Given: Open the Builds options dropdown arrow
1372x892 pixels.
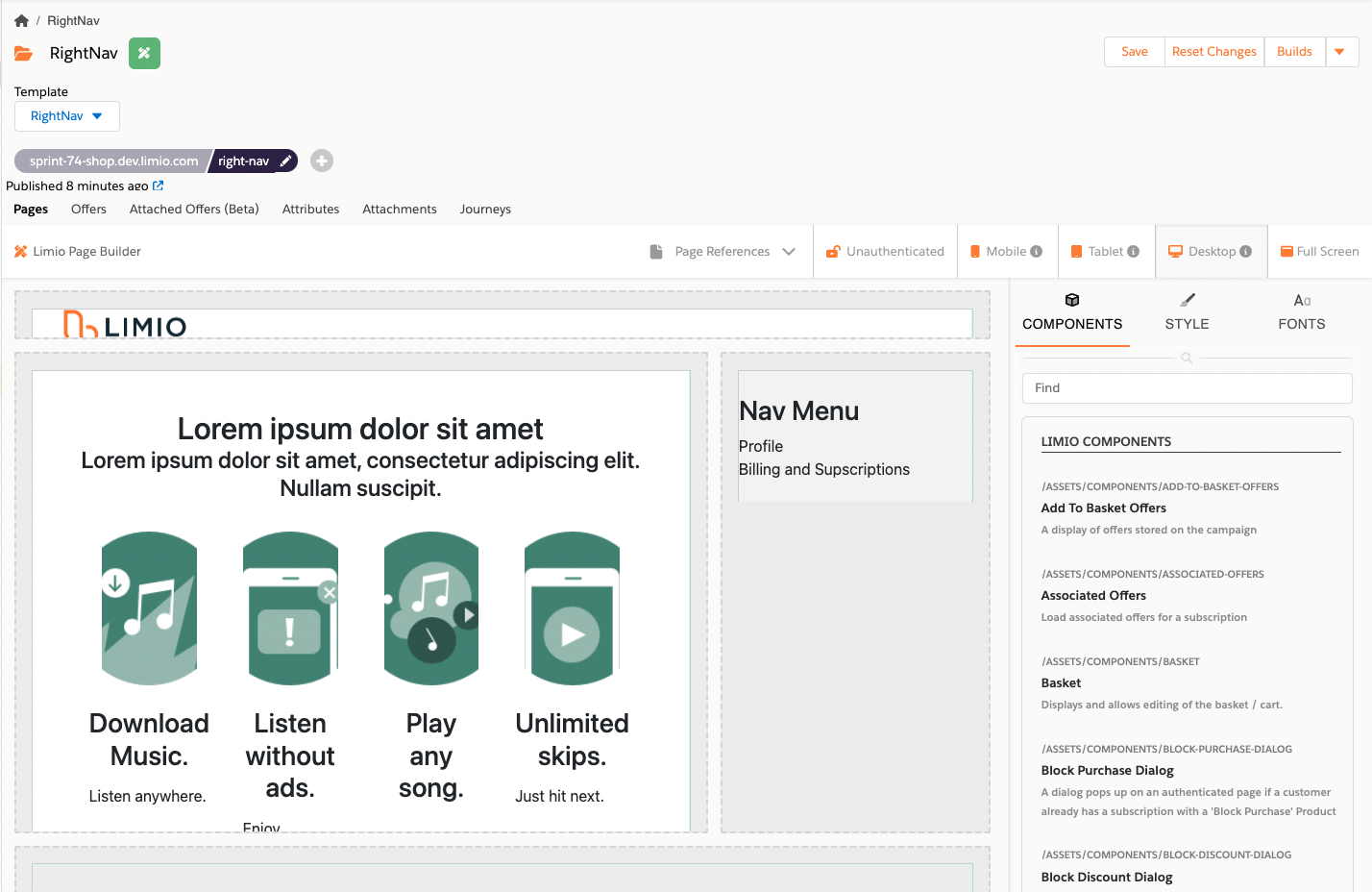Looking at the screenshot, I should click(1341, 52).
